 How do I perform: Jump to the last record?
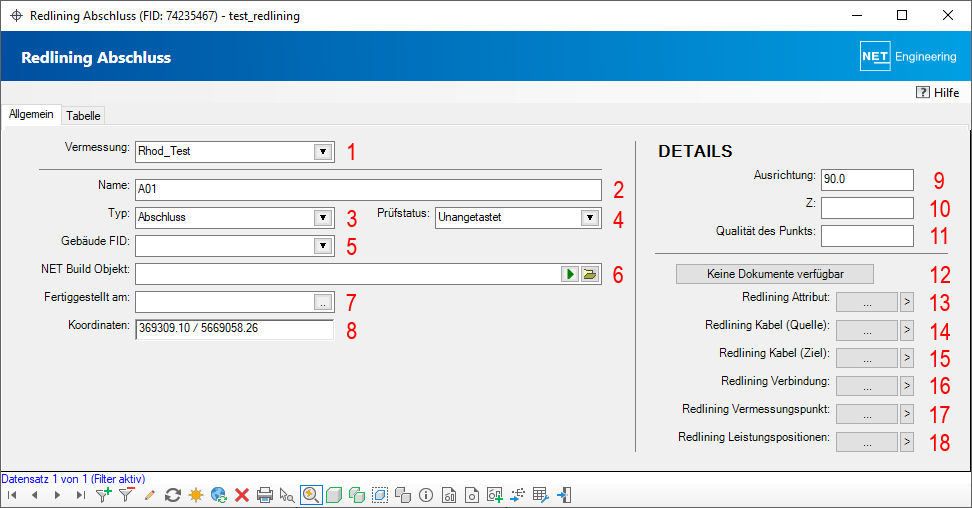(81, 495)
